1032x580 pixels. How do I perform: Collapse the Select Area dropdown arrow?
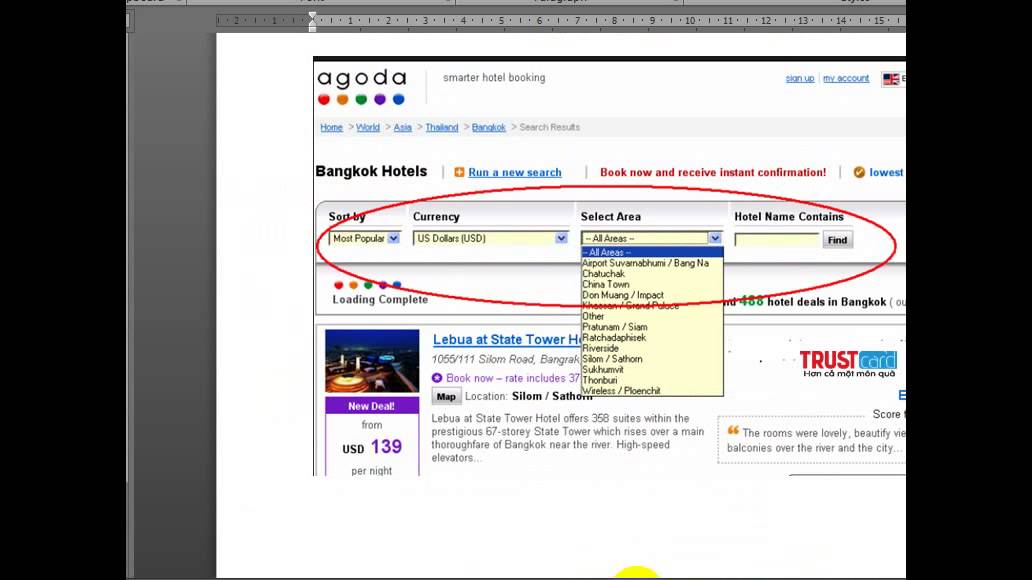click(x=715, y=238)
